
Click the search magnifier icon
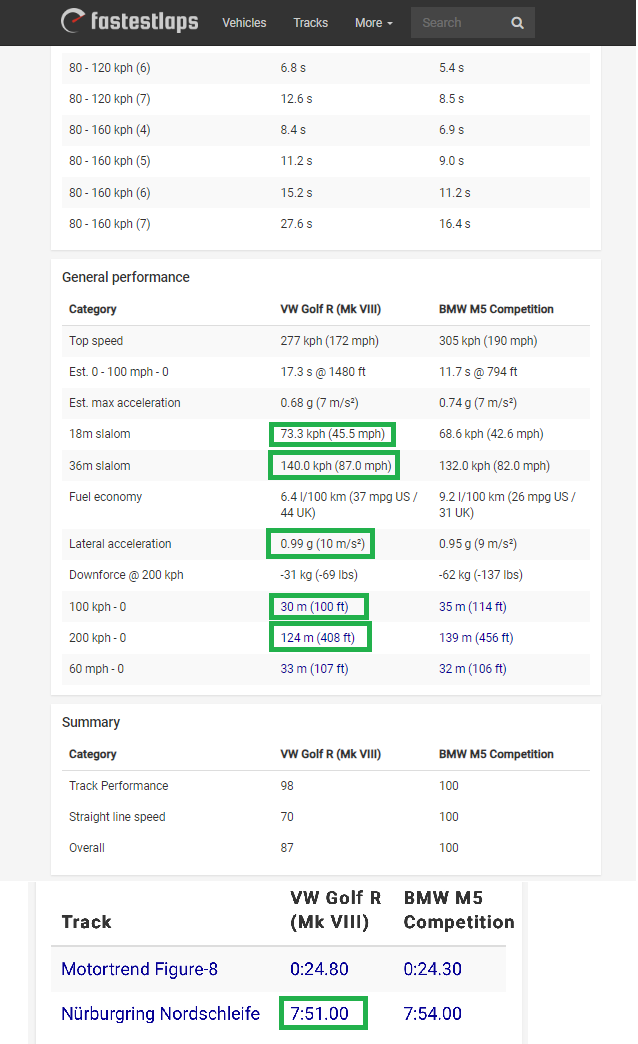point(517,23)
